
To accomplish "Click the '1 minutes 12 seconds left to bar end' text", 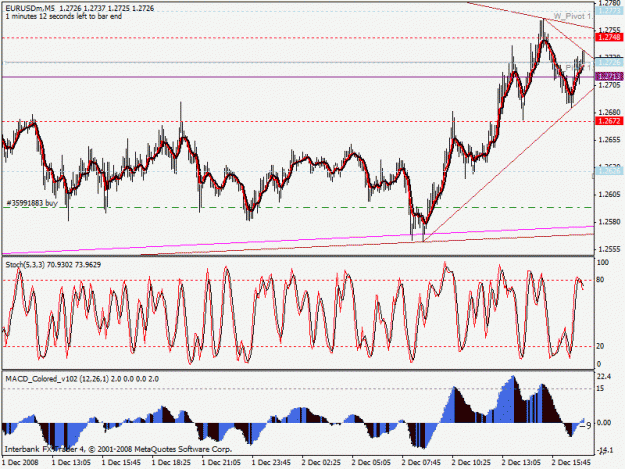I will pyautogui.click(x=64, y=16).
